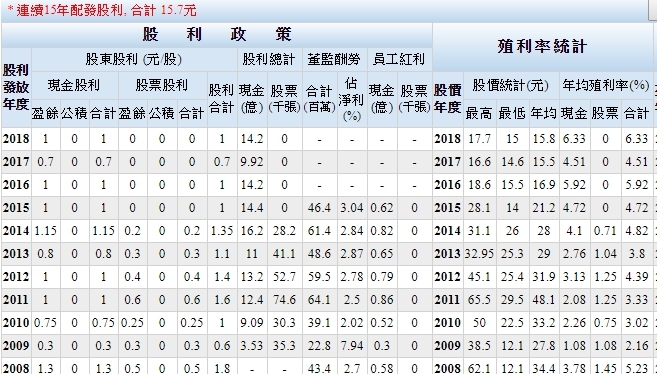Select highest price '65.5' for 2011
Viewport: 657px width, 374px height.
click(x=479, y=300)
